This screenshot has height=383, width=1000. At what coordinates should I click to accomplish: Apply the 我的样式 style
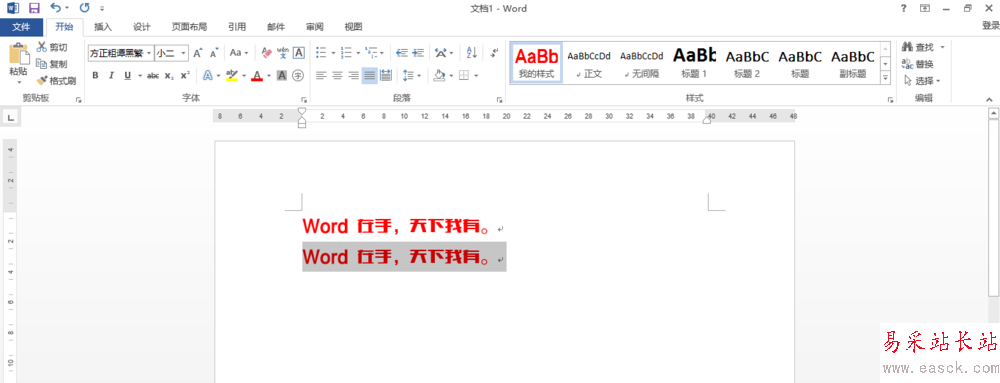point(536,62)
